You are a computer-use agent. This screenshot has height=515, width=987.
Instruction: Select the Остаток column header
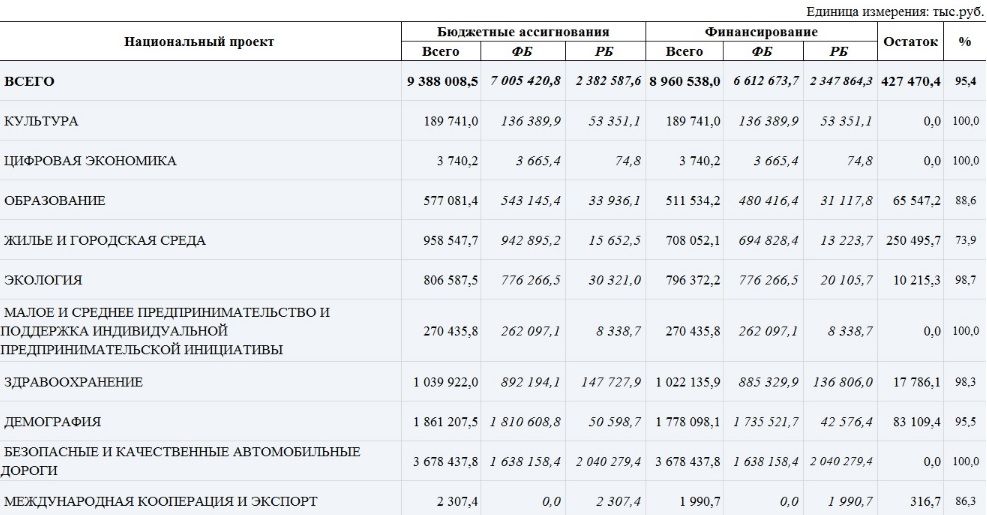pyautogui.click(x=910, y=42)
